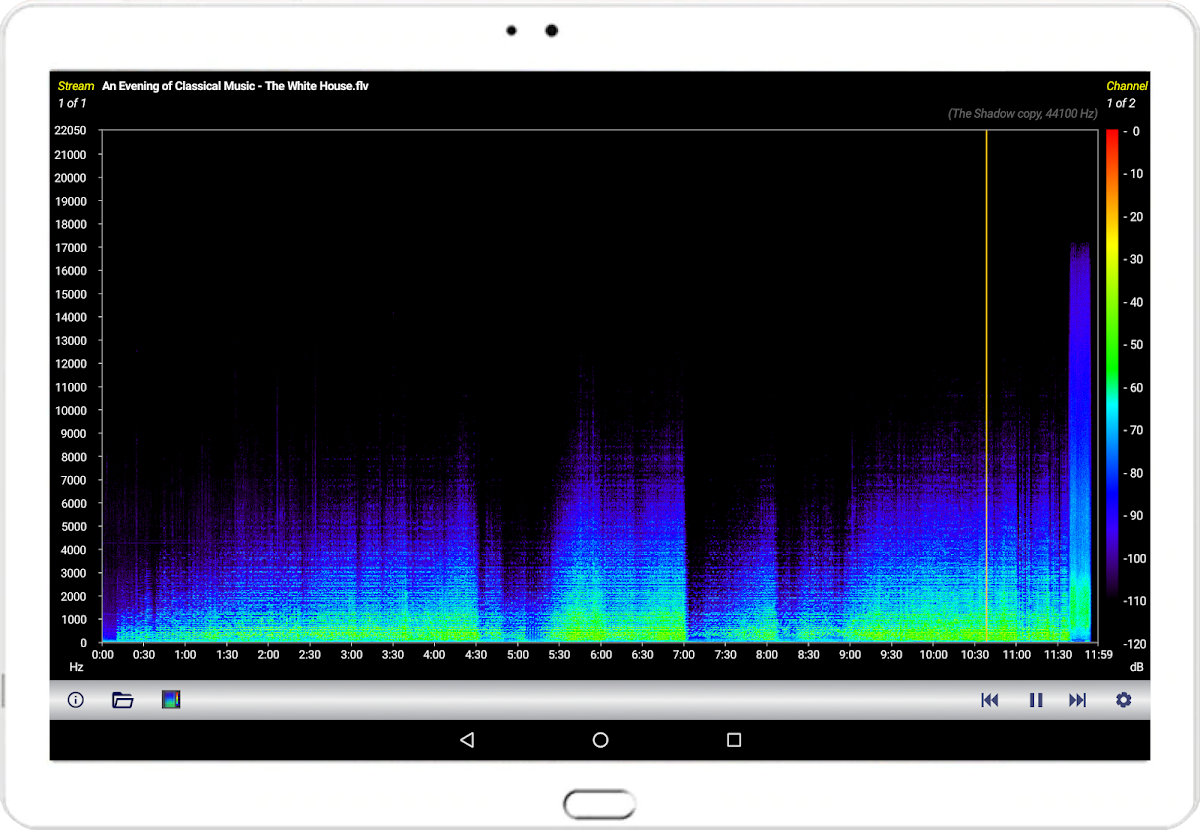This screenshot has height=830, width=1200.
Task: Open the settings gear icon
Action: pyautogui.click(x=1124, y=700)
